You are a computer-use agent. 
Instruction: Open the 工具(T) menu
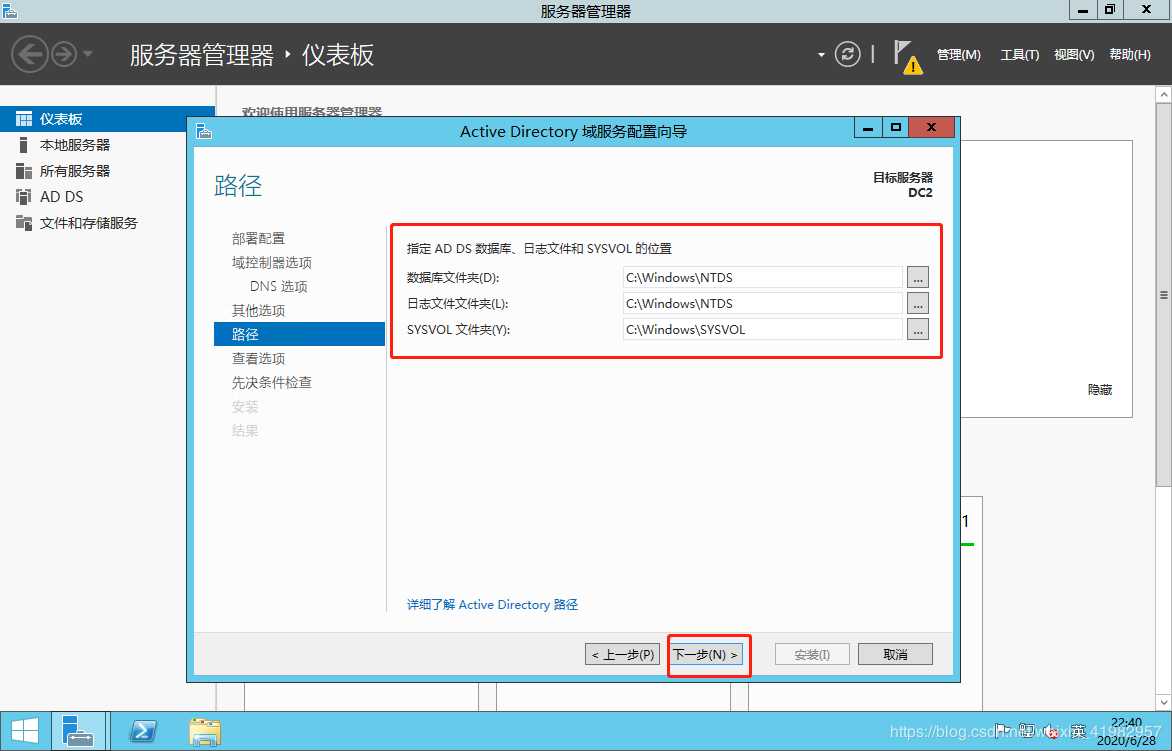pos(1020,55)
